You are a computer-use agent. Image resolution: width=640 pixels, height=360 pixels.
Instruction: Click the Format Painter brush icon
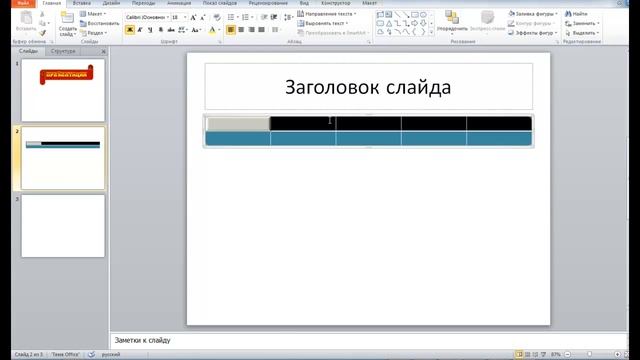[42, 33]
